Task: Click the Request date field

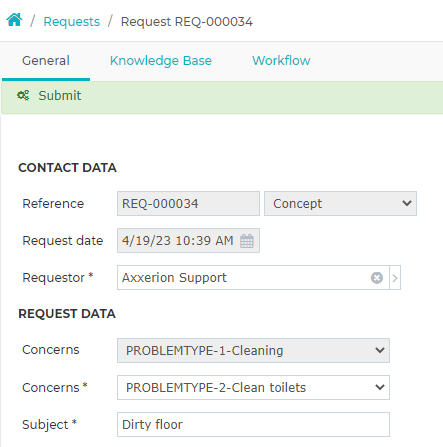Action: point(188,241)
